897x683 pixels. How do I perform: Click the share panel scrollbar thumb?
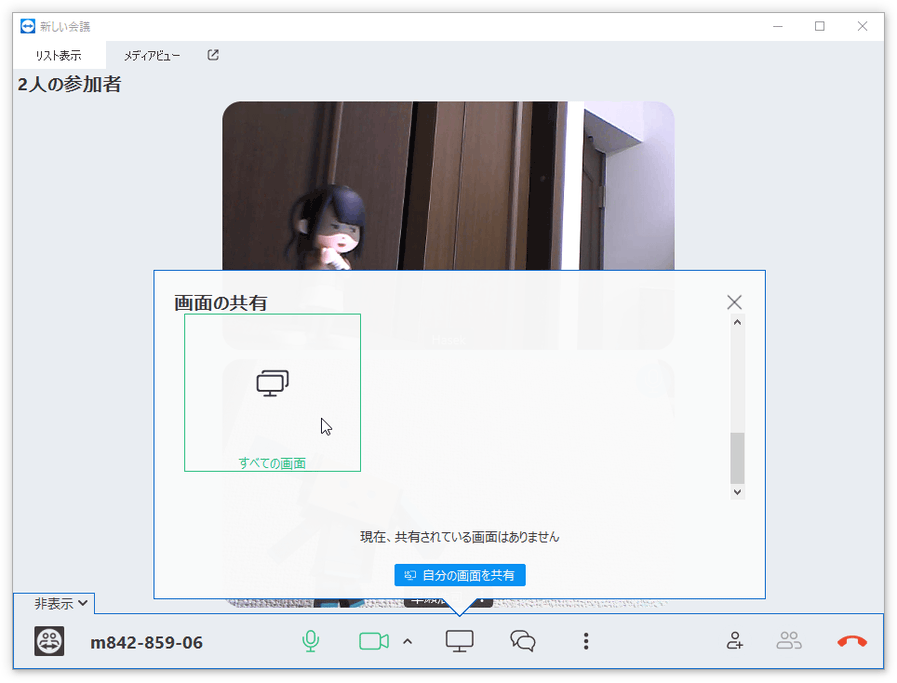[737, 458]
